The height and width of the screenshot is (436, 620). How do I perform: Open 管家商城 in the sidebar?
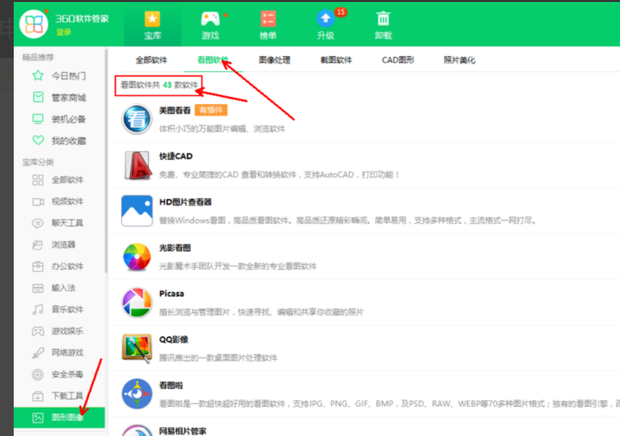(69, 97)
